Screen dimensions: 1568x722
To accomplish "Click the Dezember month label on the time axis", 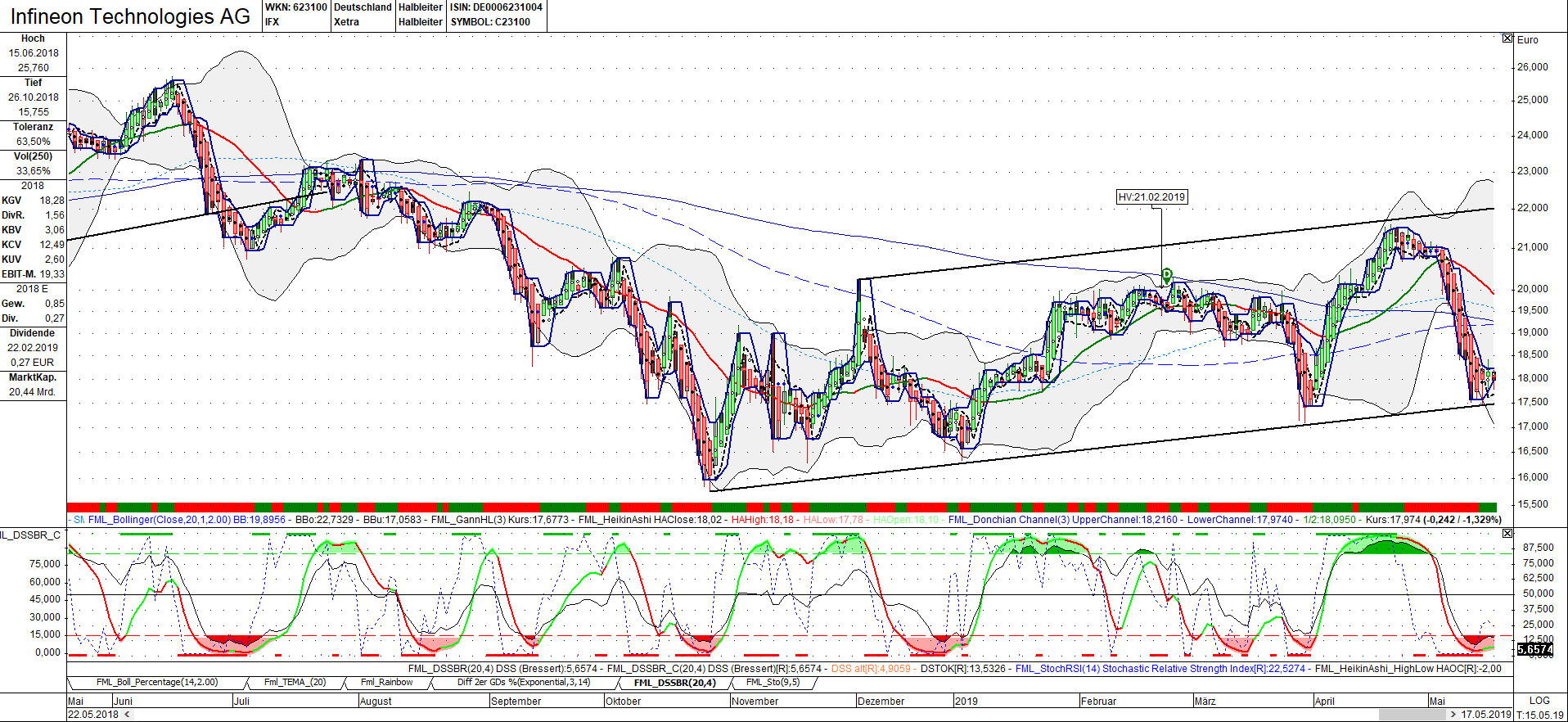I will tap(881, 702).
